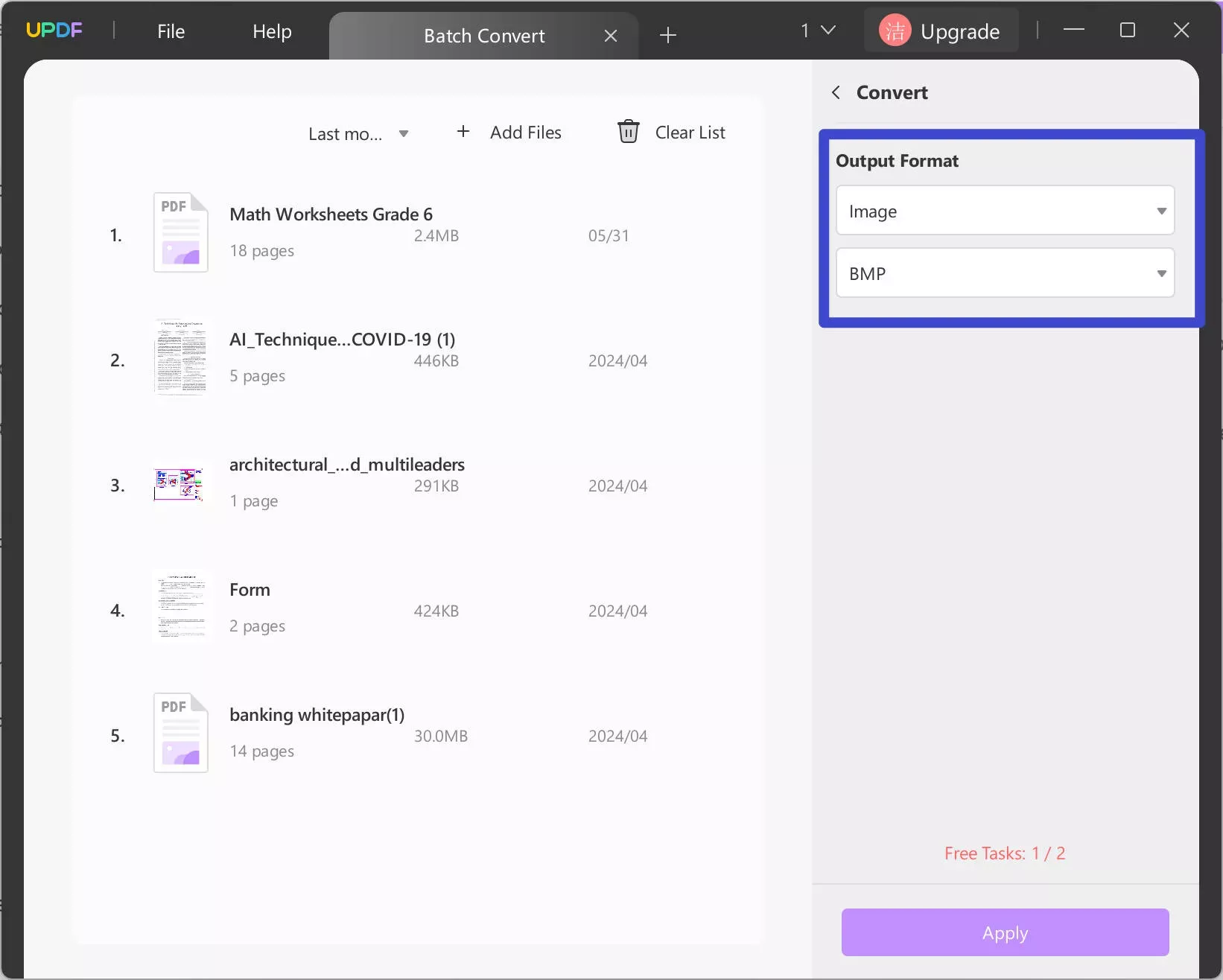This screenshot has height=980, width=1223.
Task: Click the Add Files plus icon
Action: pyautogui.click(x=463, y=132)
